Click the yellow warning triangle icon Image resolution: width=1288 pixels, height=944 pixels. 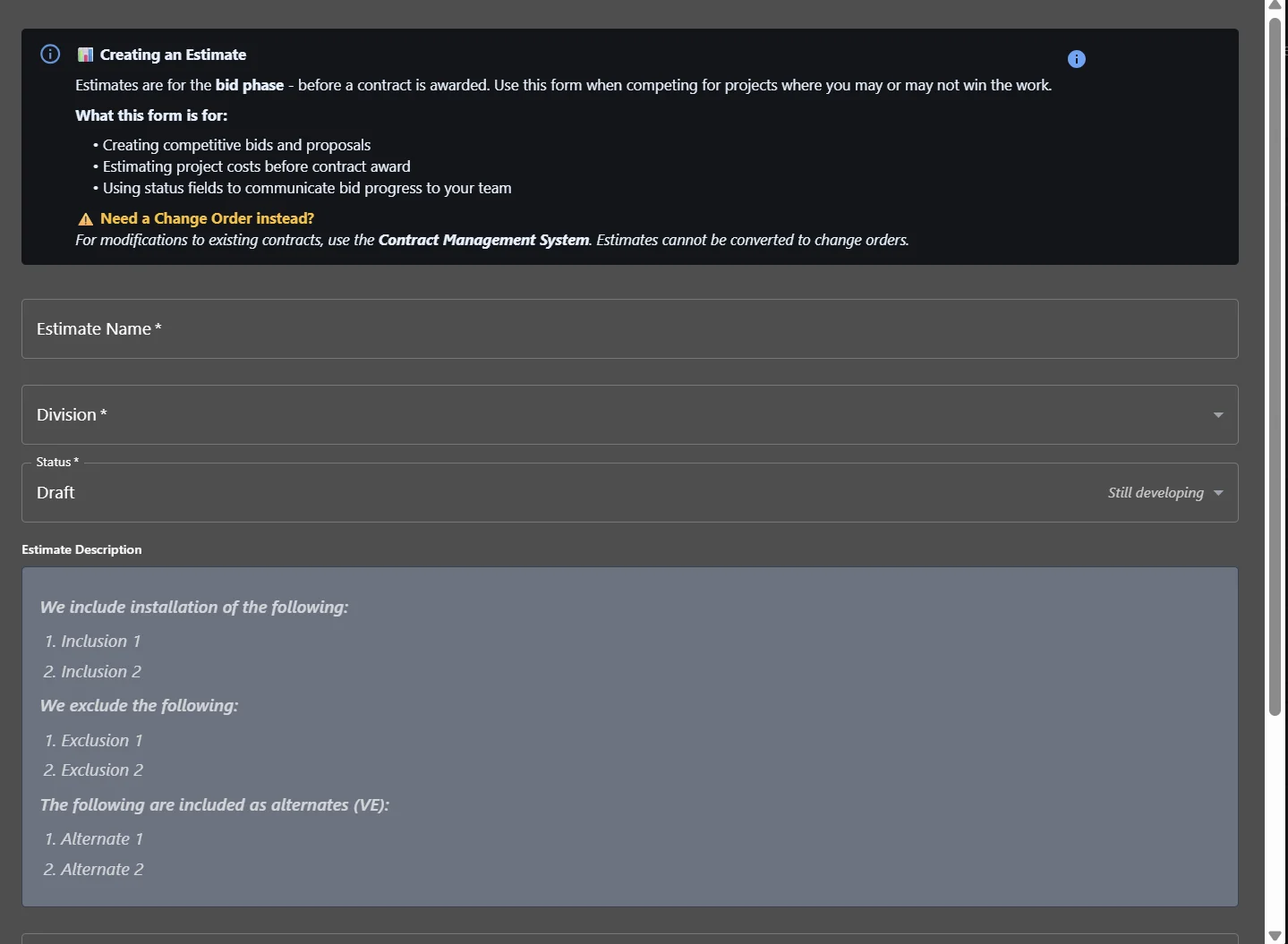(85, 219)
